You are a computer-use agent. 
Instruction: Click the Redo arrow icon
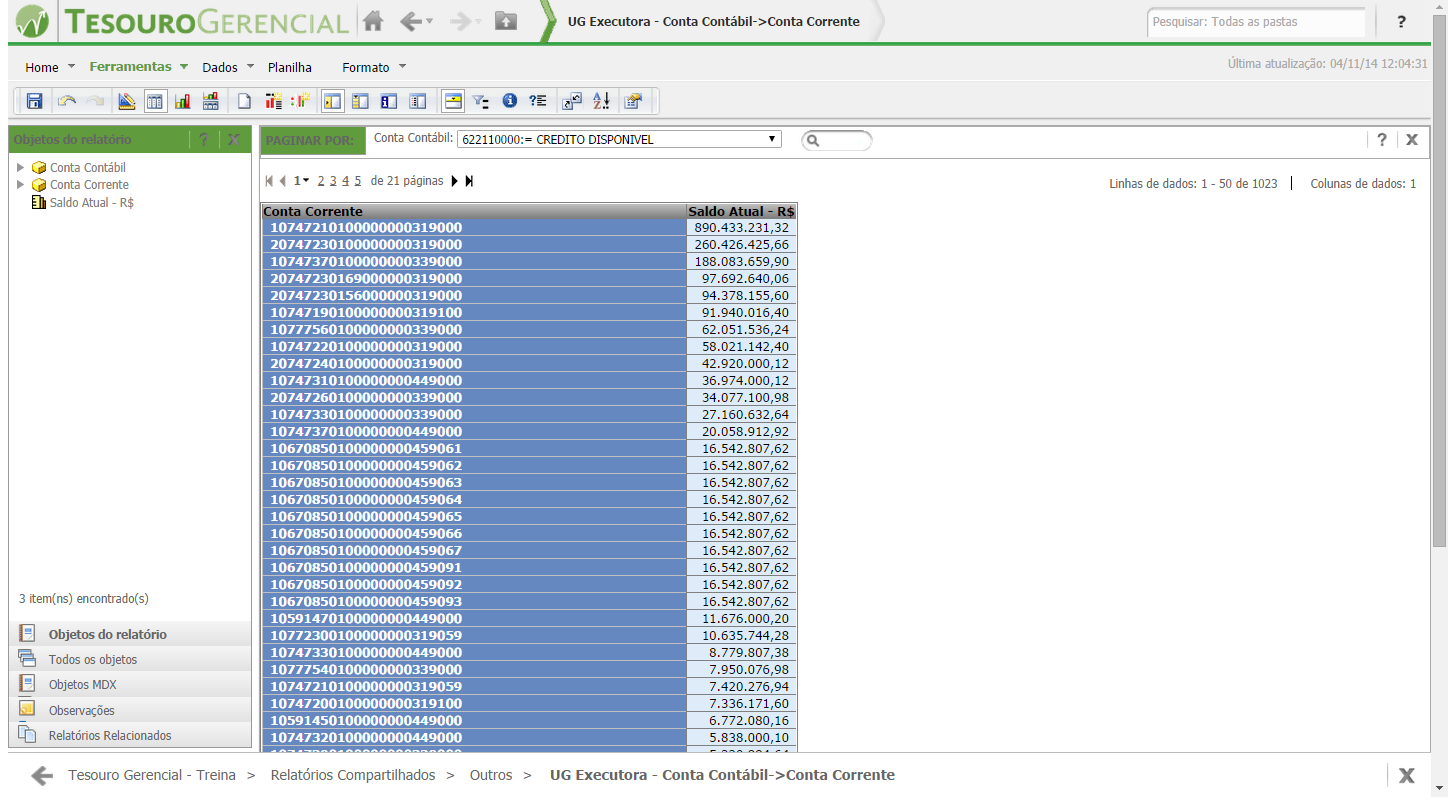[95, 101]
